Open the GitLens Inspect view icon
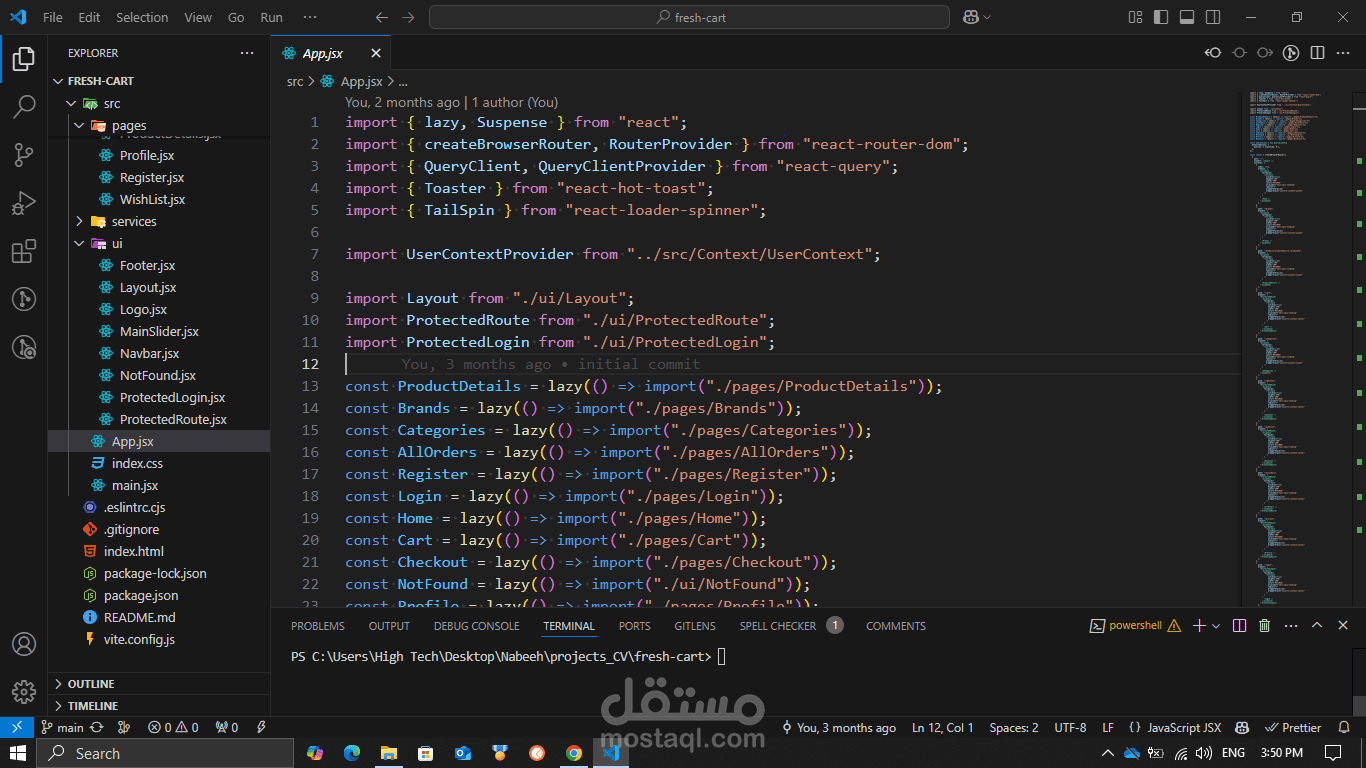Image resolution: width=1366 pixels, height=768 pixels. point(24,347)
